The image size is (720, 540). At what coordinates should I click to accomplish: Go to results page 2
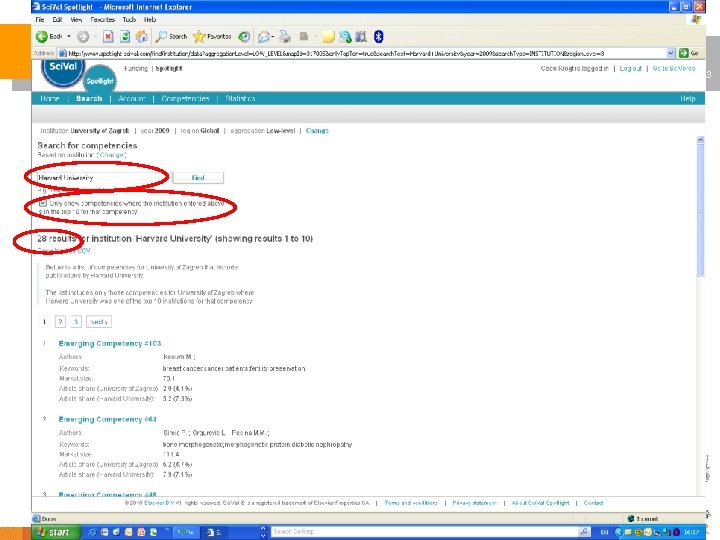click(60, 322)
